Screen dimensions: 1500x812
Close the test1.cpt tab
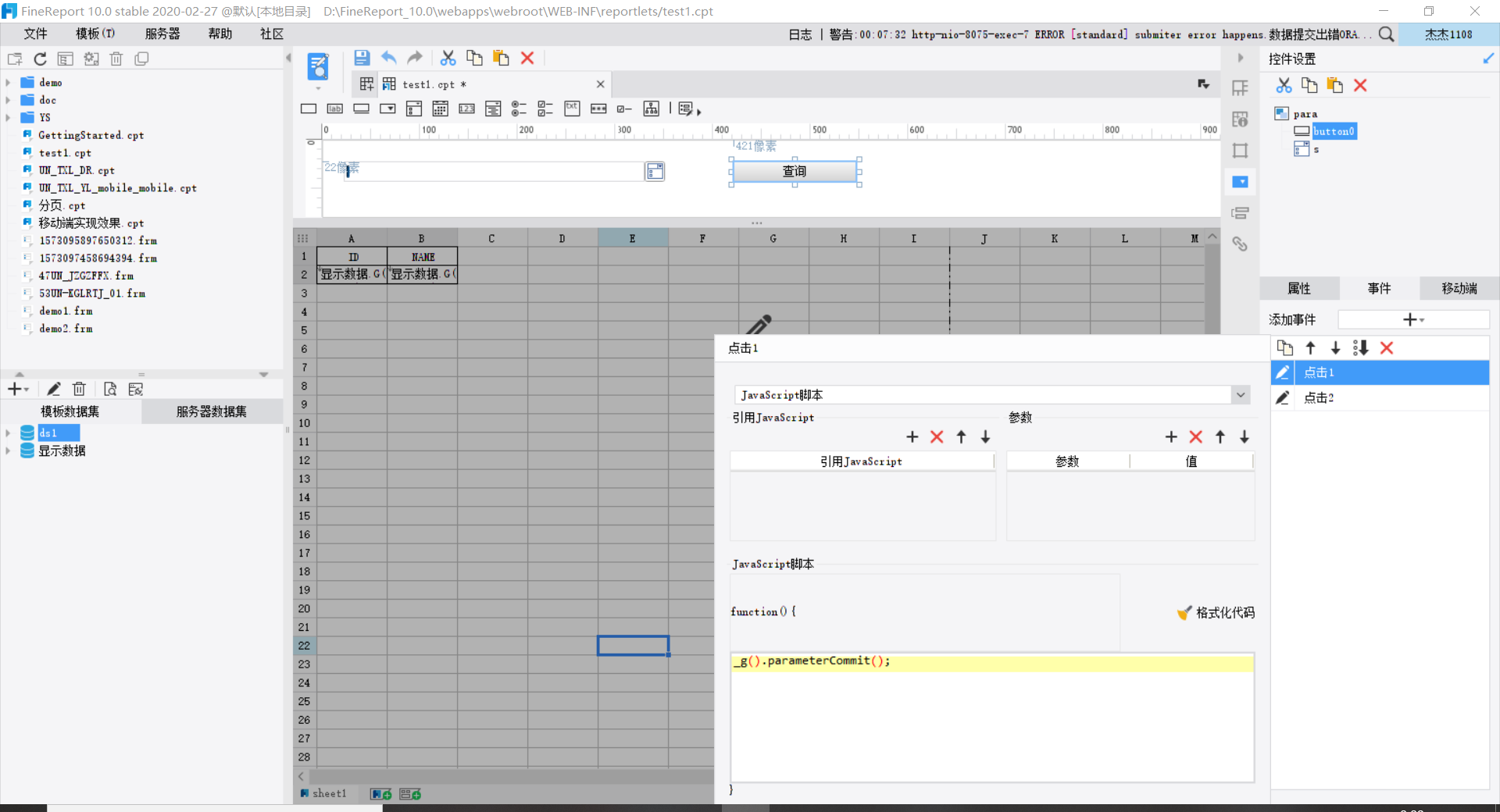click(x=600, y=84)
